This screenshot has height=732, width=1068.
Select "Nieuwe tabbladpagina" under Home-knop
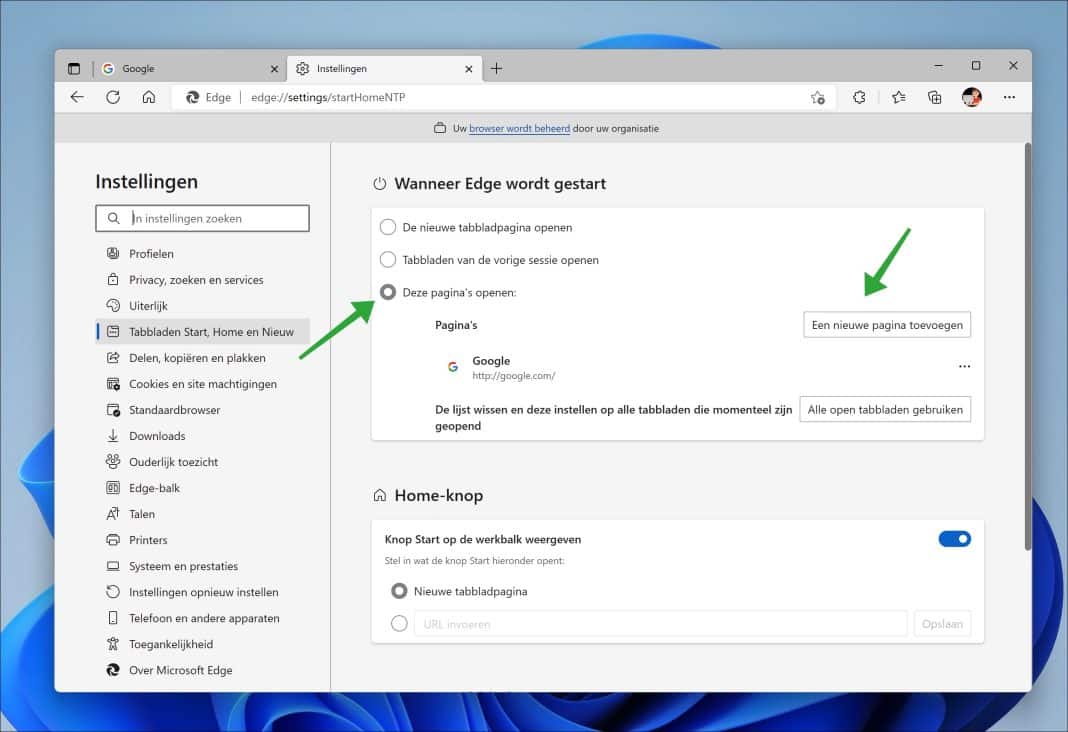coord(399,591)
